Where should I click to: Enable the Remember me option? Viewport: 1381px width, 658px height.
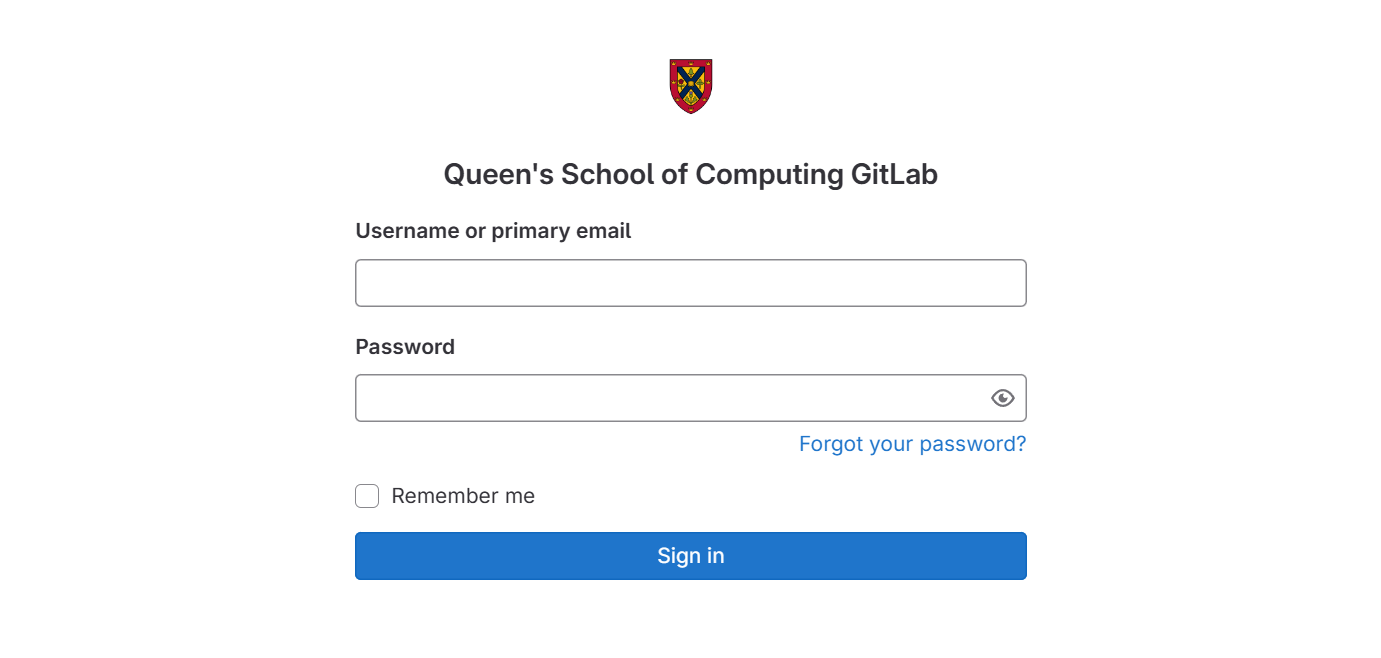(x=367, y=496)
